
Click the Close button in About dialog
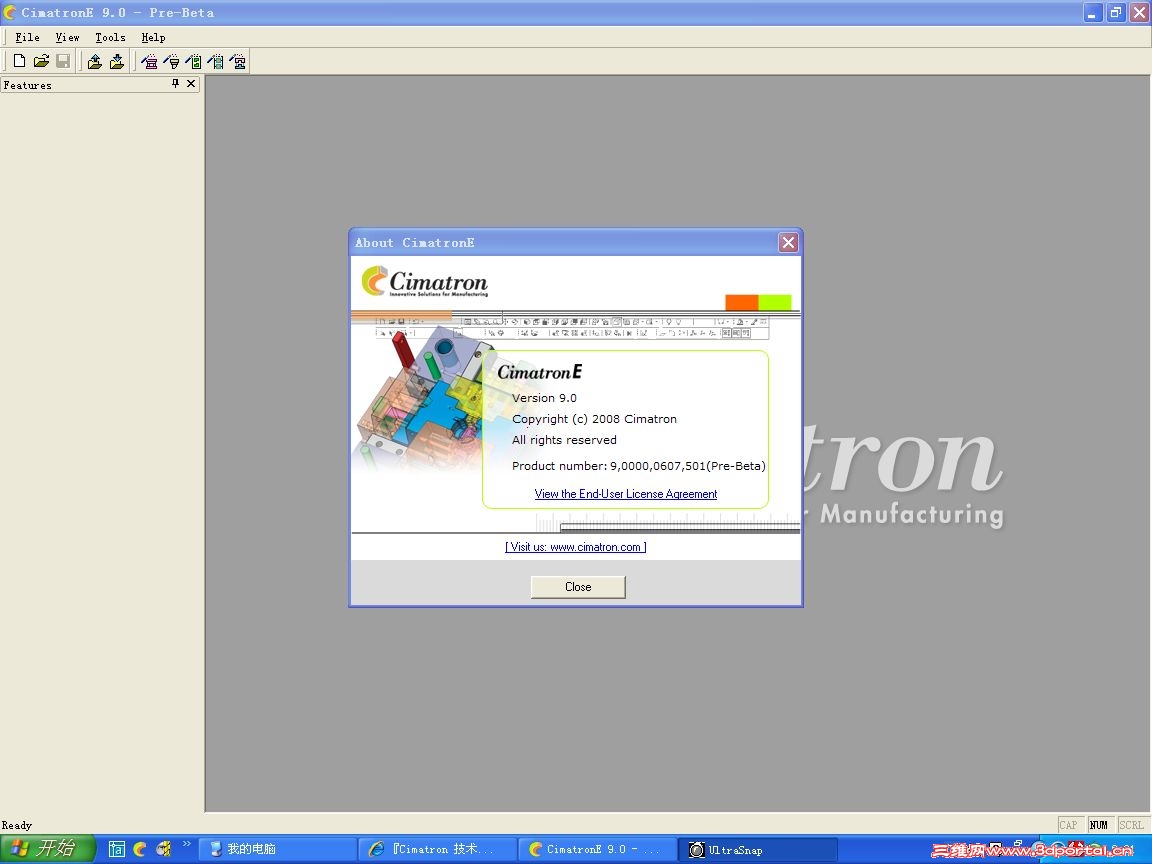pyautogui.click(x=578, y=587)
